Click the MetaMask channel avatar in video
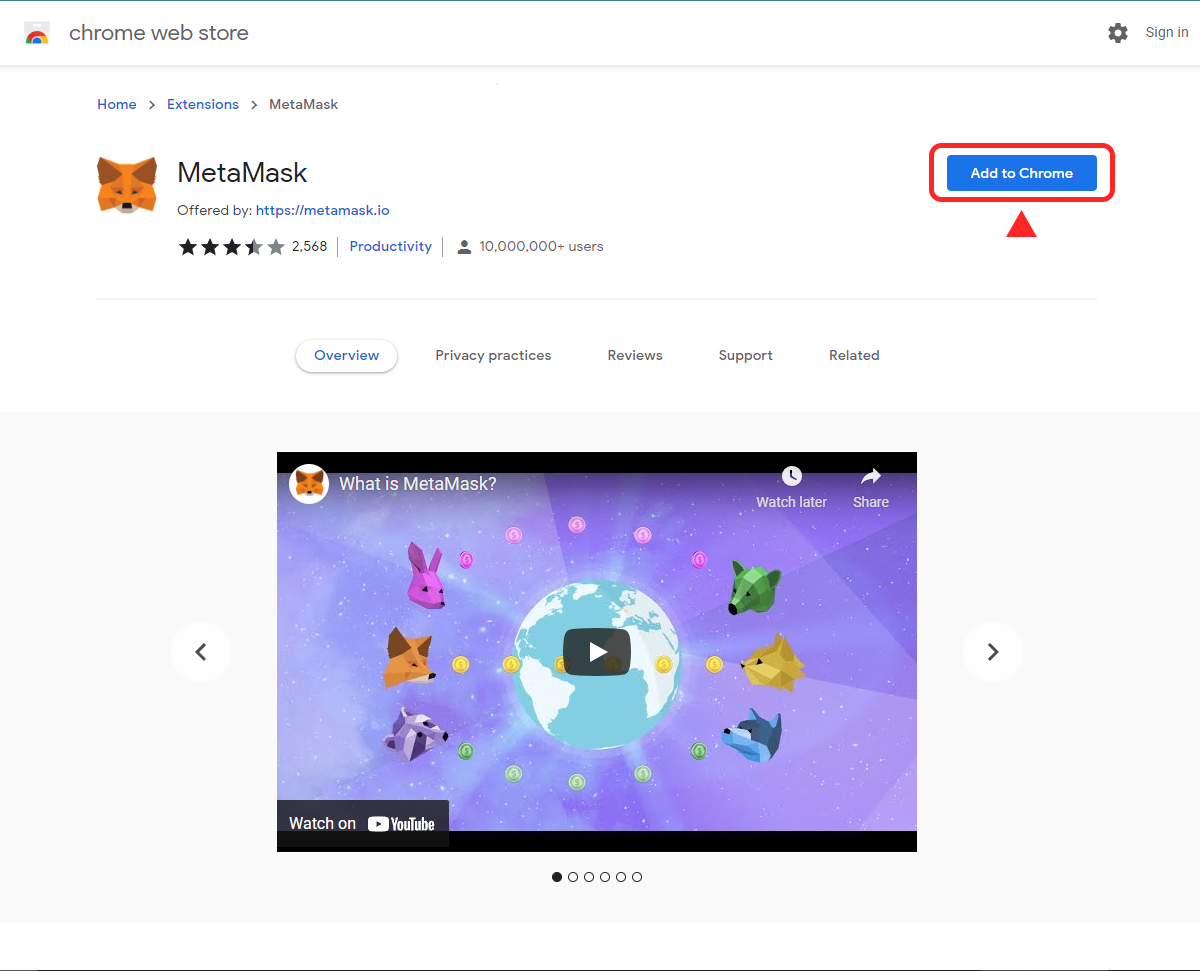This screenshot has width=1200, height=971. [310, 484]
